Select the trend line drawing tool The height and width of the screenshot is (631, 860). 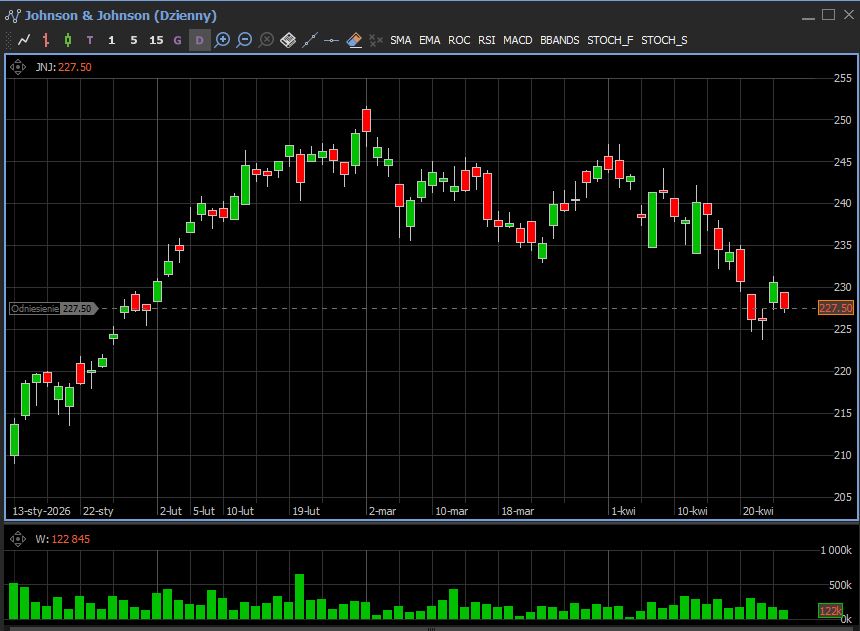point(310,40)
